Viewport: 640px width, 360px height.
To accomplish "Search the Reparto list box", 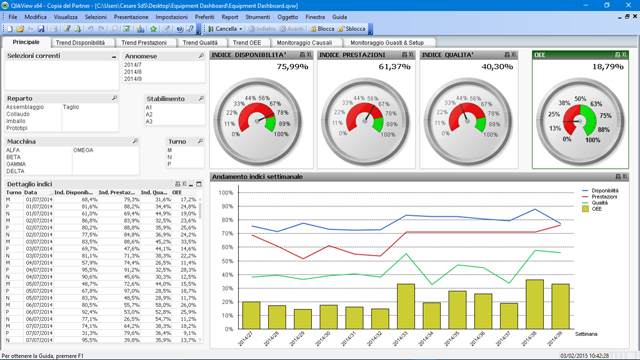I will click(x=115, y=98).
